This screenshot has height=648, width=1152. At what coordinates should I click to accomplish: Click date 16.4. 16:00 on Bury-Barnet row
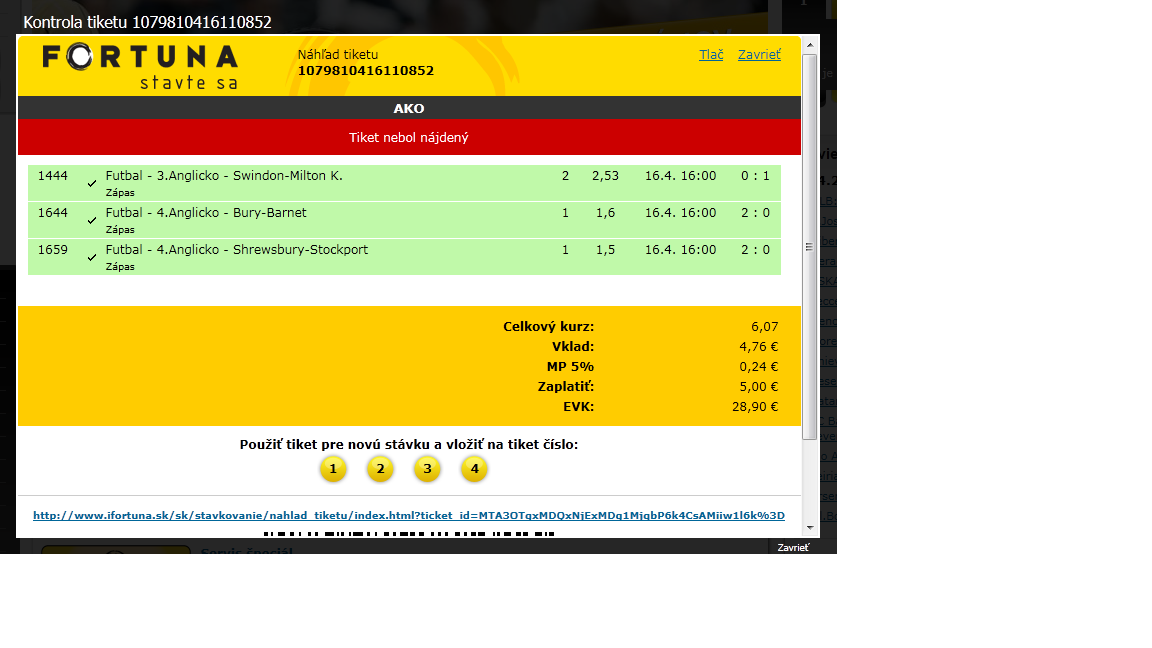(x=680, y=212)
